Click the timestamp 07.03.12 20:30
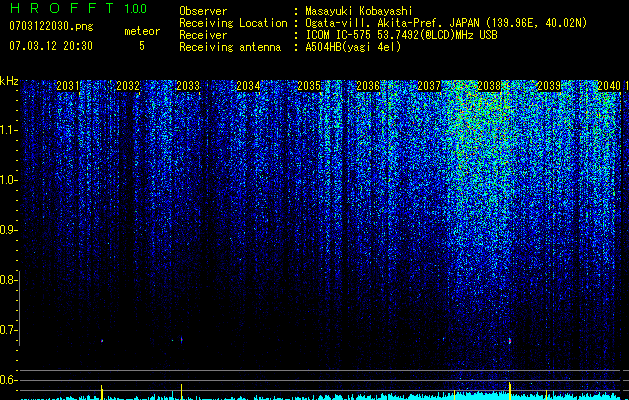 (x=51, y=46)
